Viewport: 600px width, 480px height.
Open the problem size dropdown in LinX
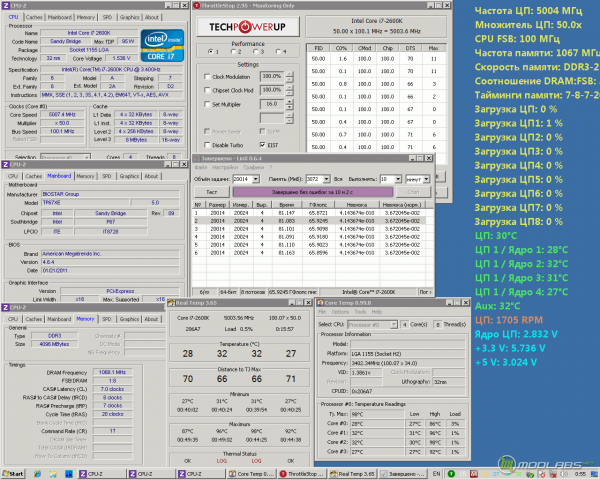pyautogui.click(x=256, y=179)
